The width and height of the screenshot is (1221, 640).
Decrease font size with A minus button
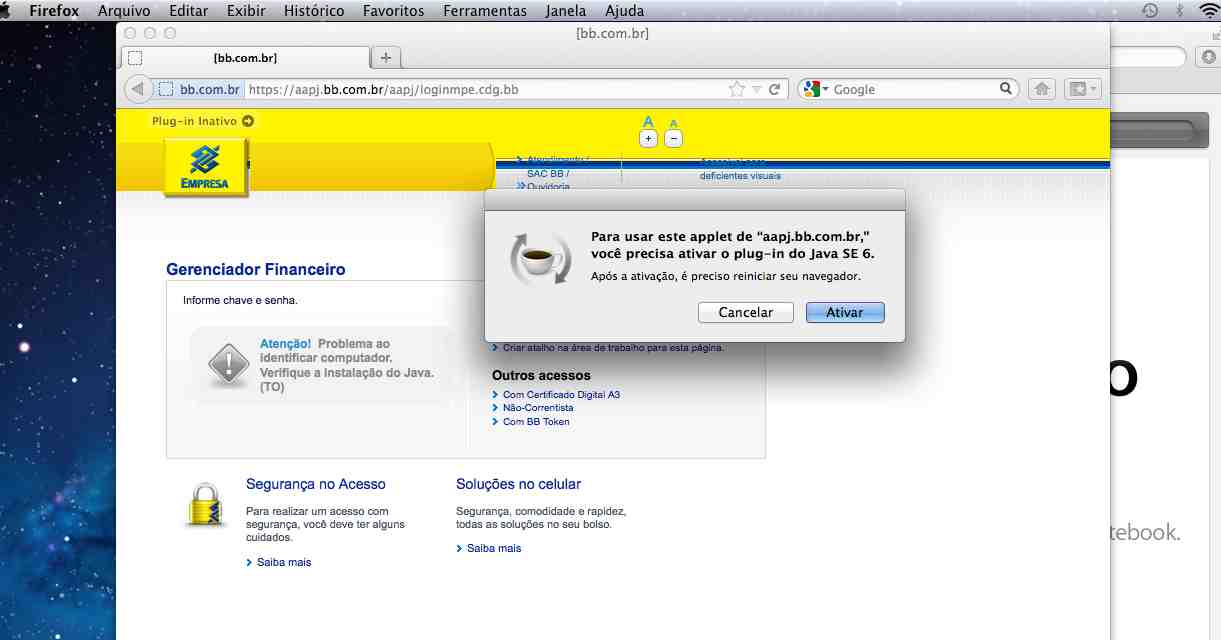[673, 139]
